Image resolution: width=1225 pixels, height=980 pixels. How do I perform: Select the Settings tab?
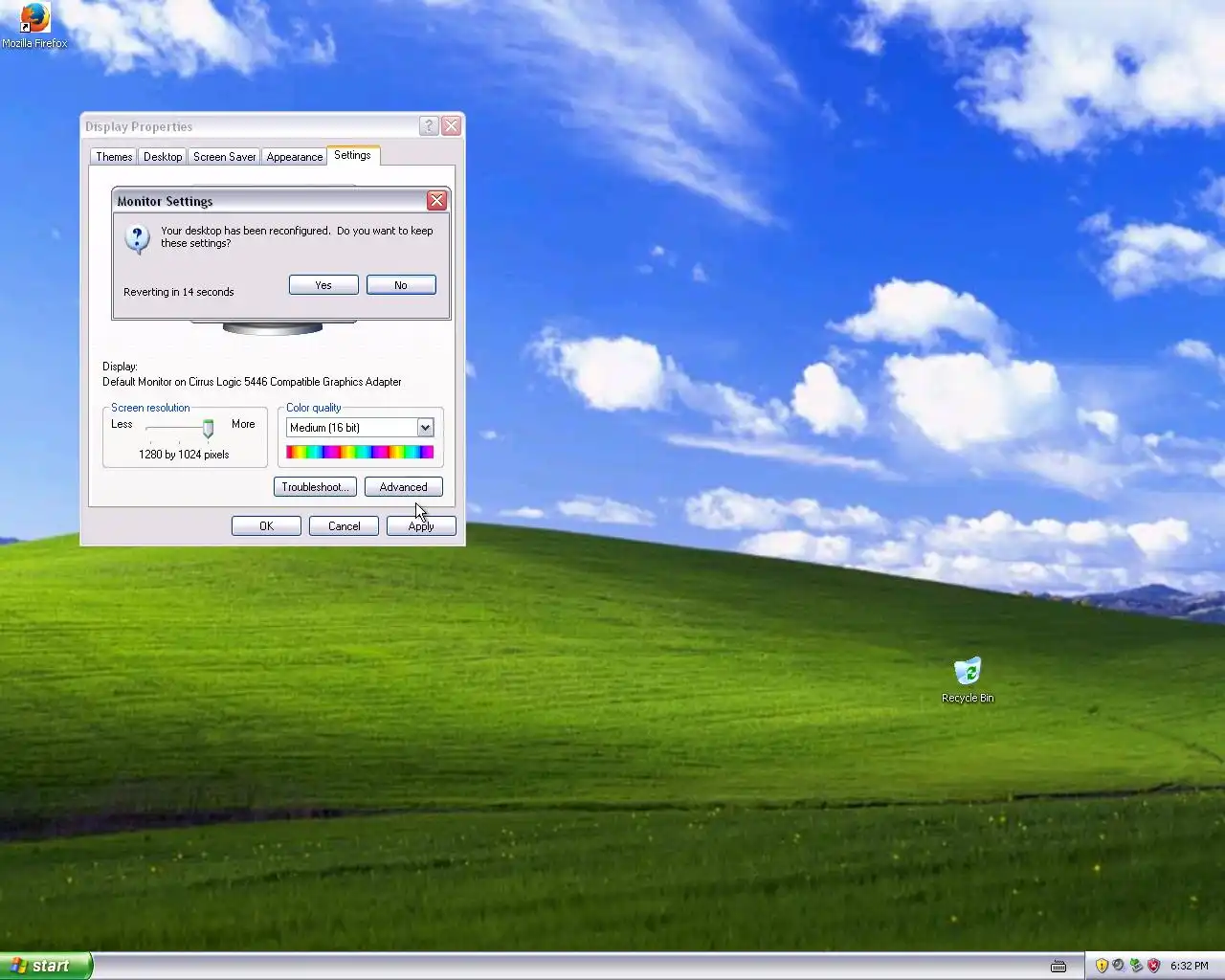click(352, 155)
